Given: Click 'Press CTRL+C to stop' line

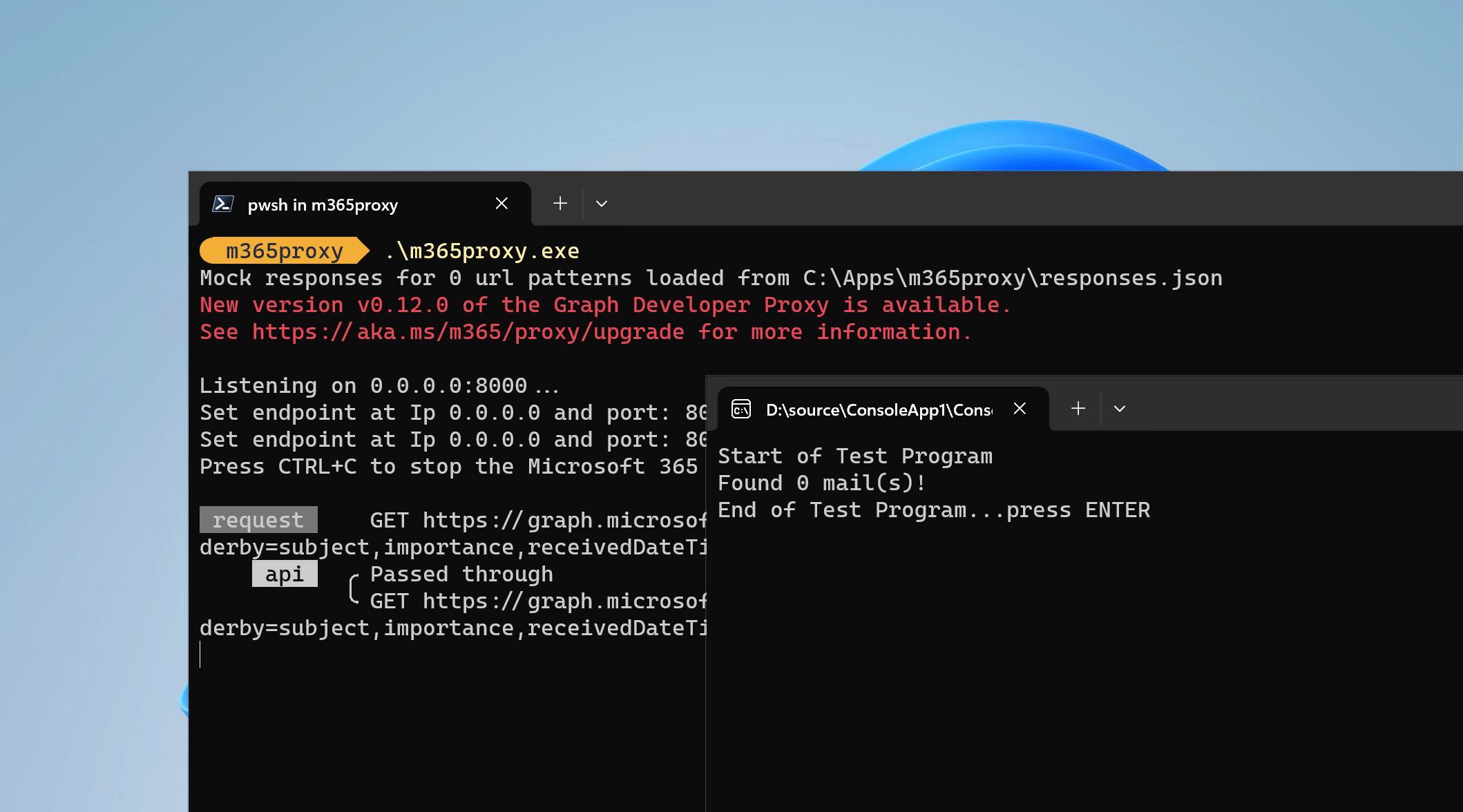Looking at the screenshot, I should [449, 467].
